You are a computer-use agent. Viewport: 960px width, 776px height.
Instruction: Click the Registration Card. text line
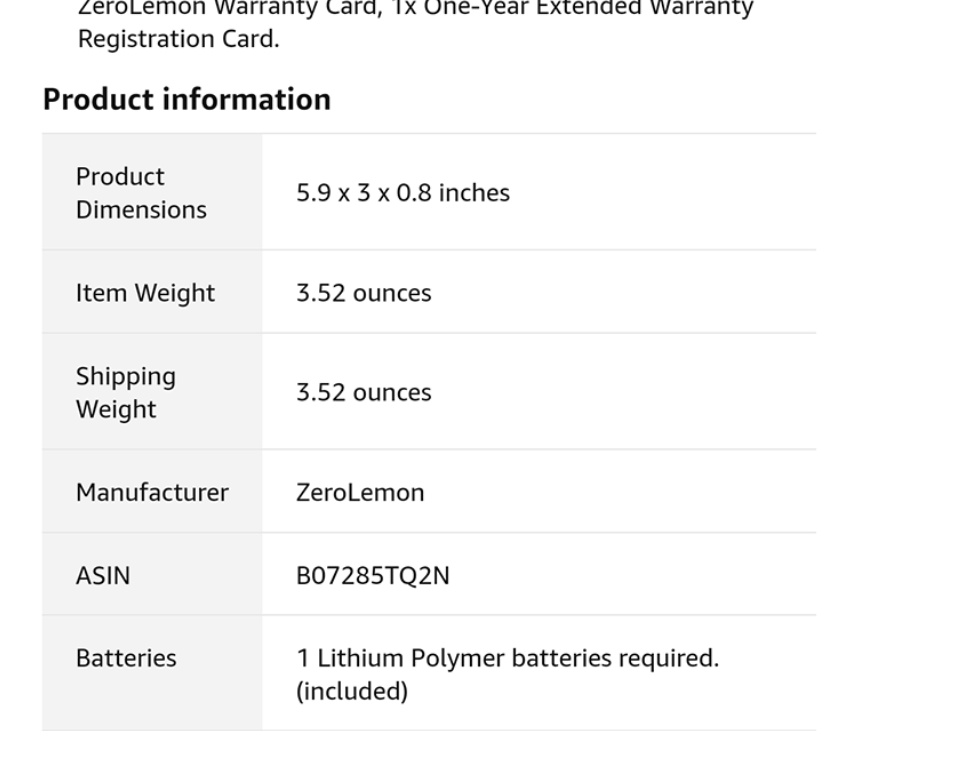[178, 40]
